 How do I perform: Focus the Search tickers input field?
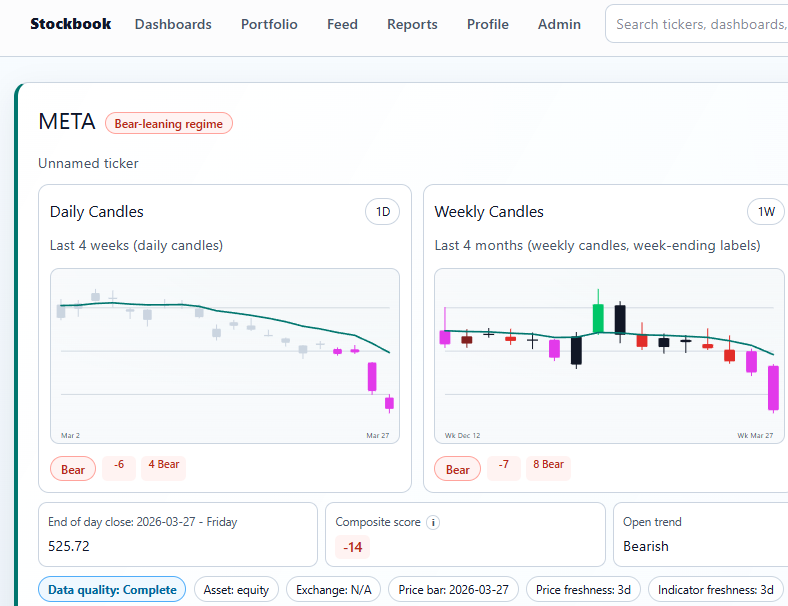coord(699,24)
